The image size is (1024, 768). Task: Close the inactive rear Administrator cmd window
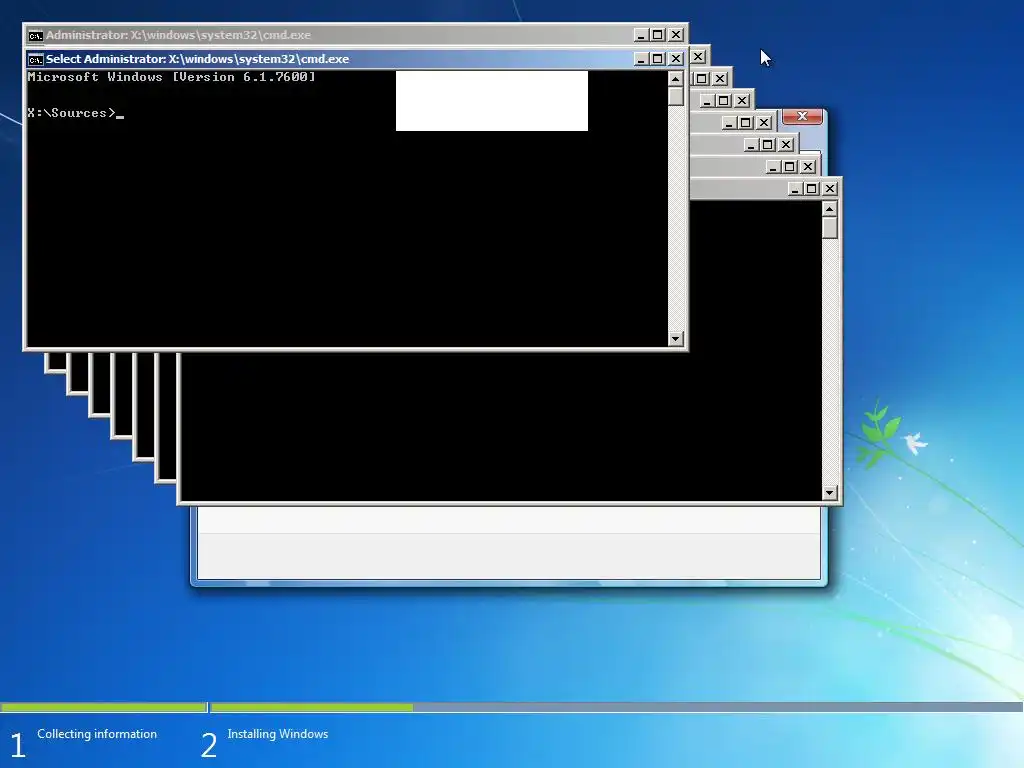point(676,35)
